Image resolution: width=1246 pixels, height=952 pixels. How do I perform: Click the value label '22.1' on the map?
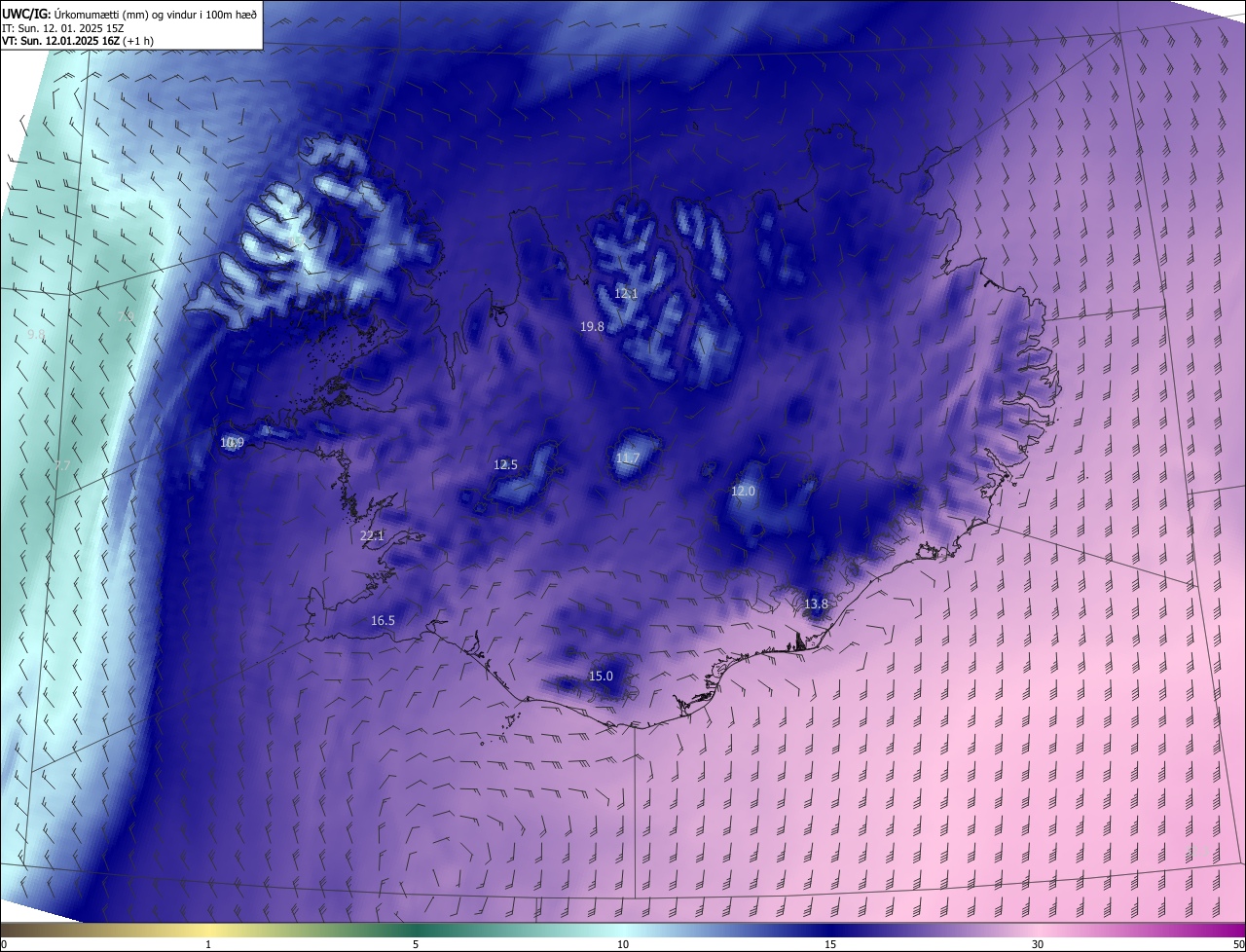(x=372, y=536)
